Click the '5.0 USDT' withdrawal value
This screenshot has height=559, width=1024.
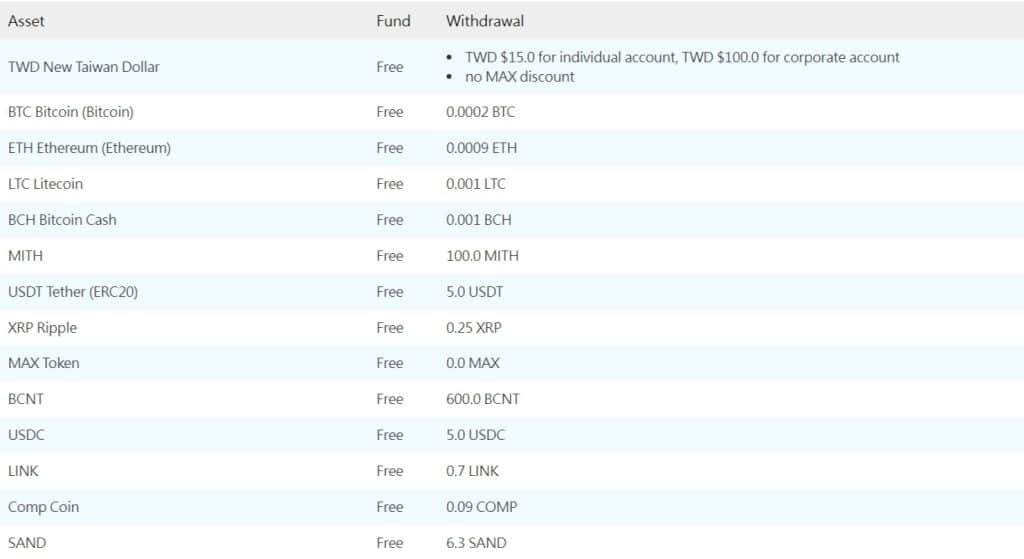475,291
